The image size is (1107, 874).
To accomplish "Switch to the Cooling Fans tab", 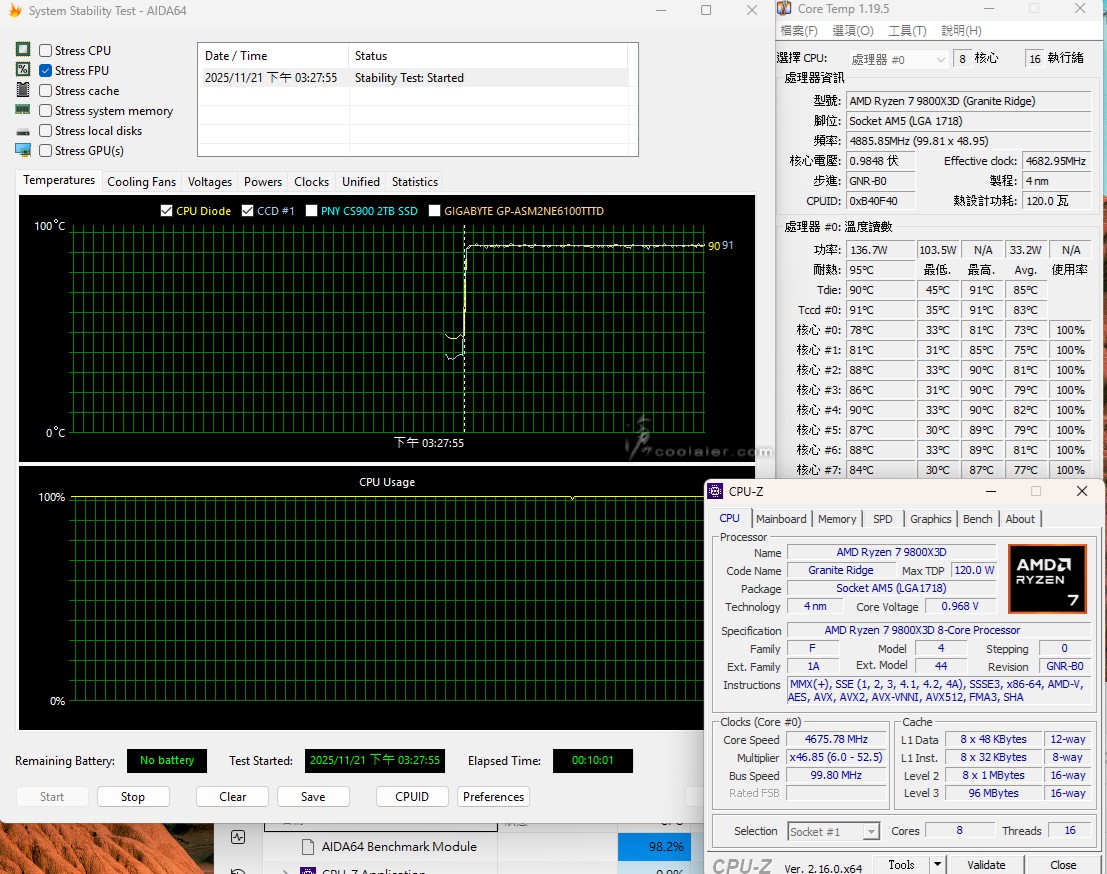I will point(141,182).
